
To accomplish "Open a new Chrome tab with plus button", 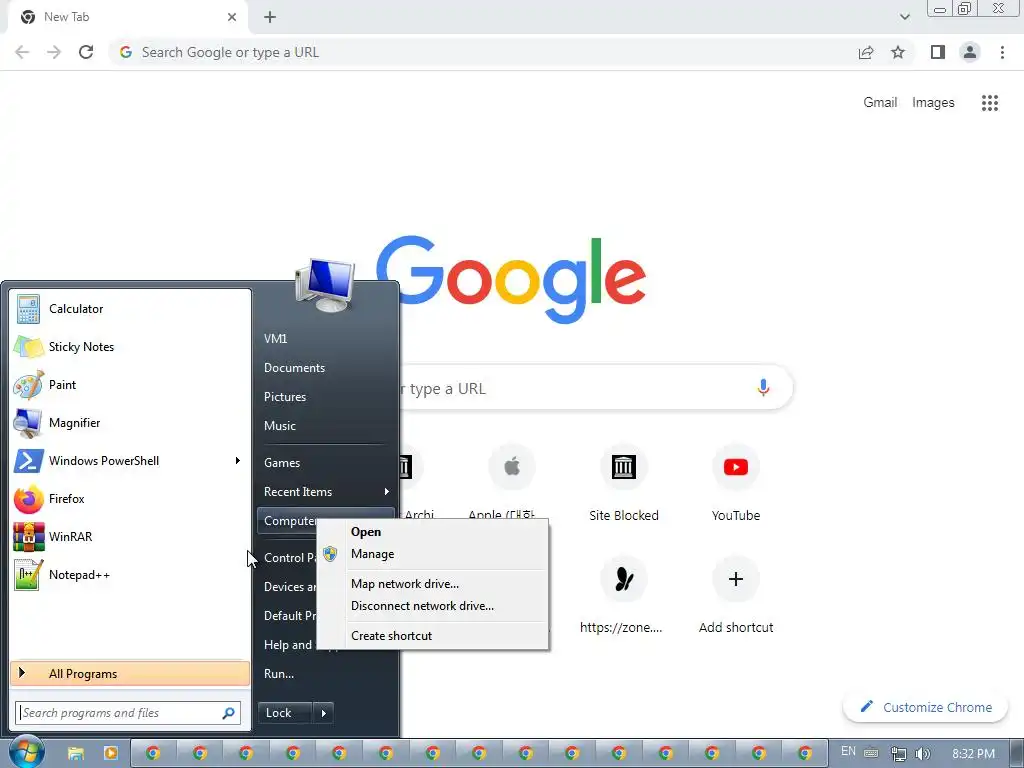I will point(270,17).
